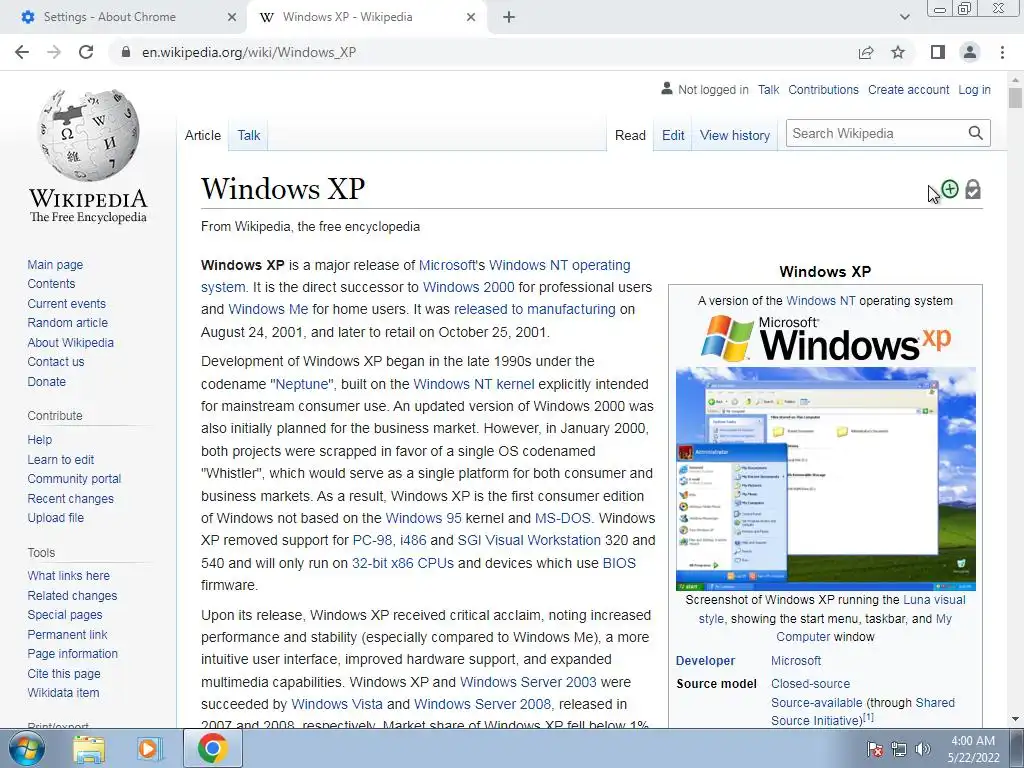The height and width of the screenshot is (768, 1024).
Task: Reload the page with the refresh icon
Action: point(86,52)
